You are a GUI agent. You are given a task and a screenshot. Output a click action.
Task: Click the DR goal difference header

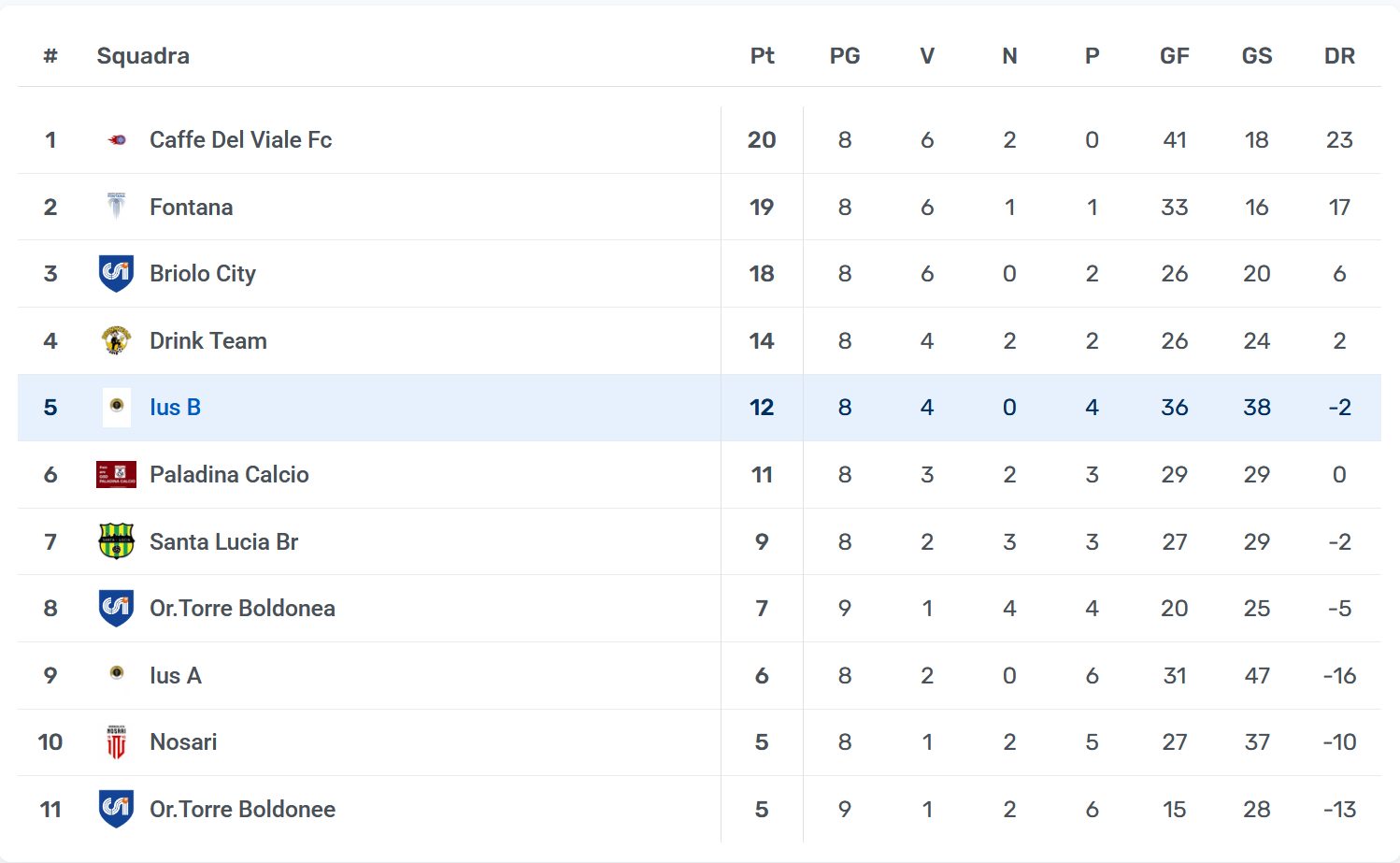(x=1339, y=56)
